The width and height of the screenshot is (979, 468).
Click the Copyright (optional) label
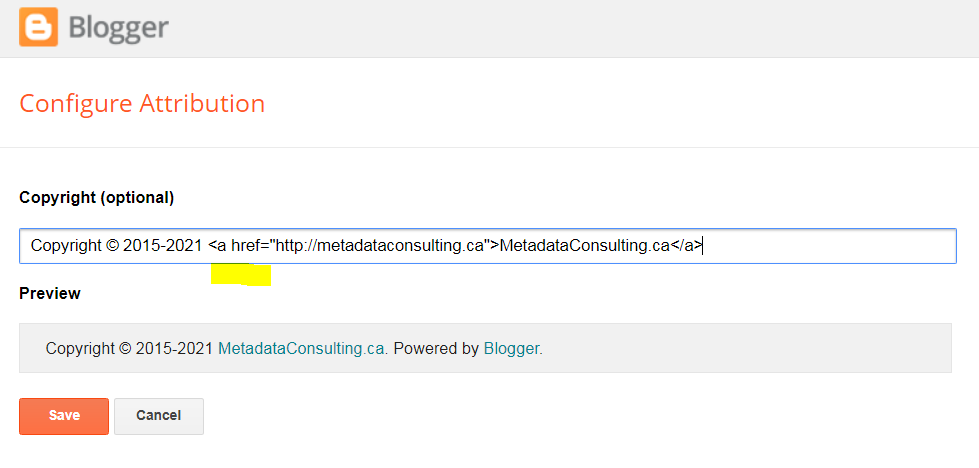97,198
